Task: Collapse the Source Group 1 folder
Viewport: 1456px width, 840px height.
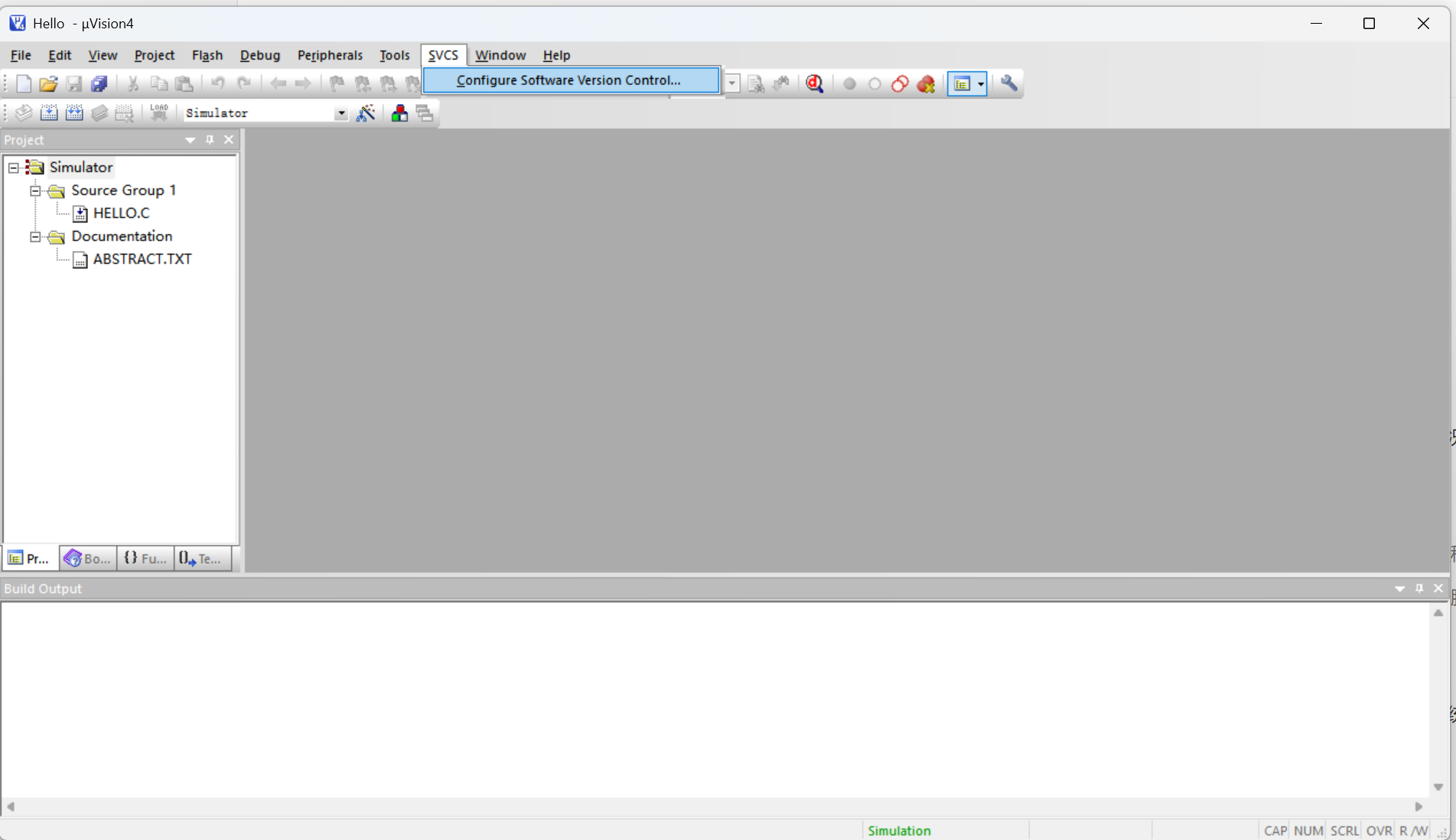Action: (x=35, y=190)
